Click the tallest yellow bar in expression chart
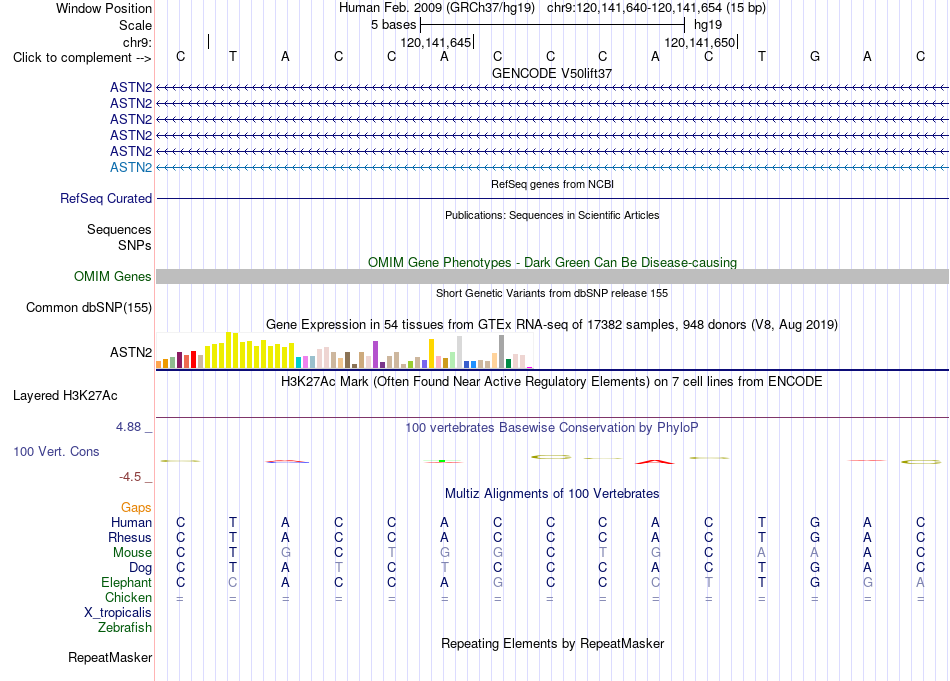Screen dimensions: 950x681 coord(228,350)
